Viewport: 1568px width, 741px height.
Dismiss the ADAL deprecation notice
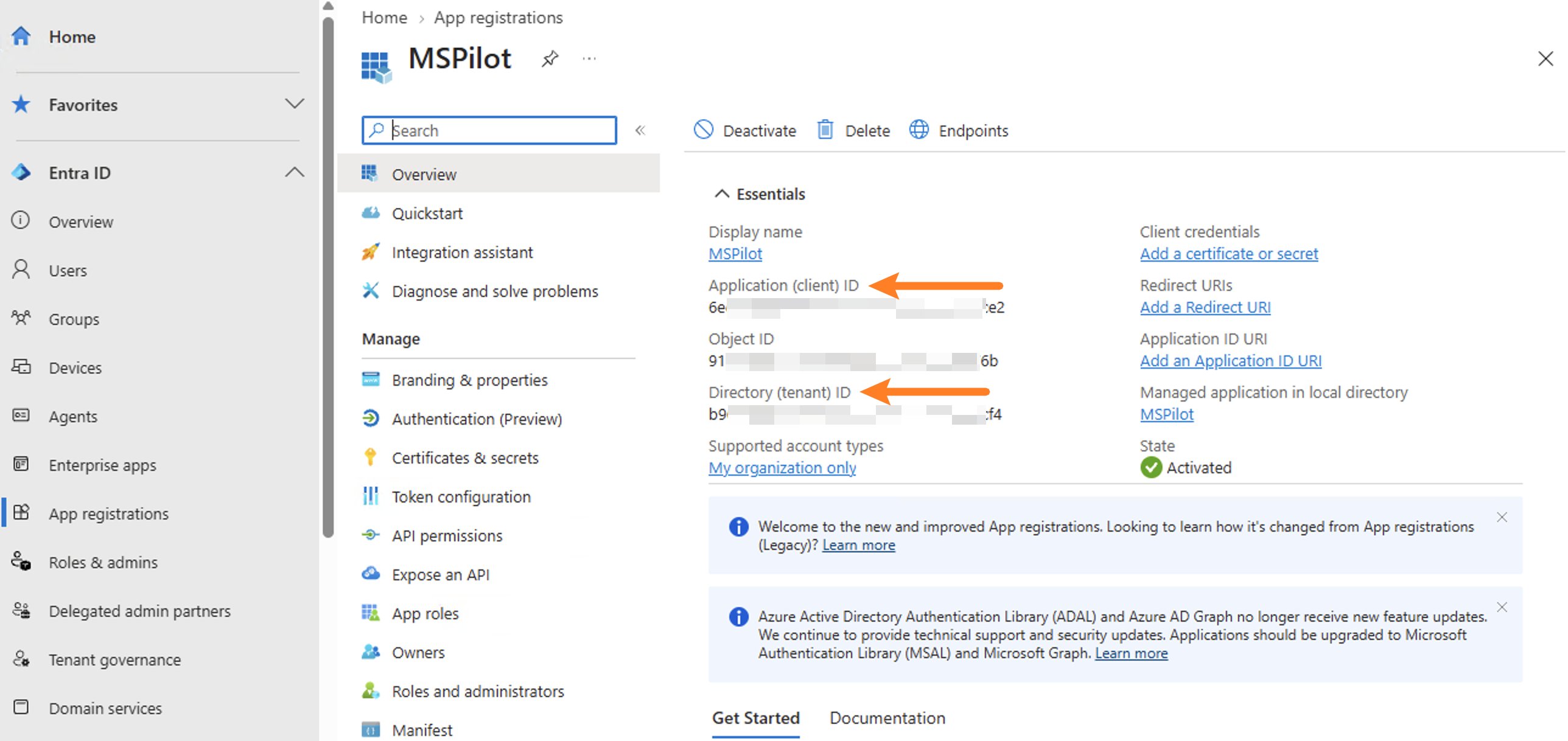pyautogui.click(x=1502, y=607)
